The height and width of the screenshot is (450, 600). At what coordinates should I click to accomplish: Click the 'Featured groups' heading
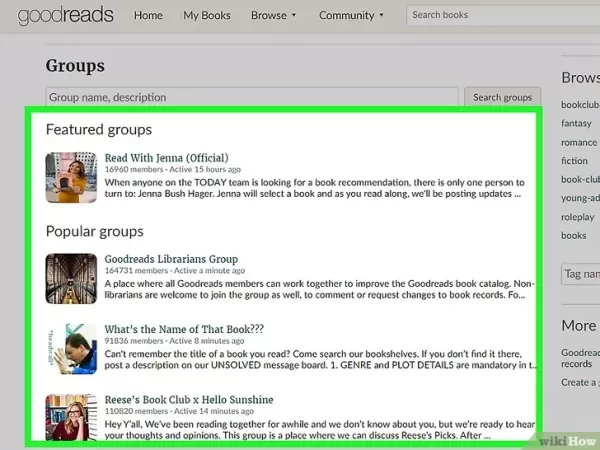99,130
